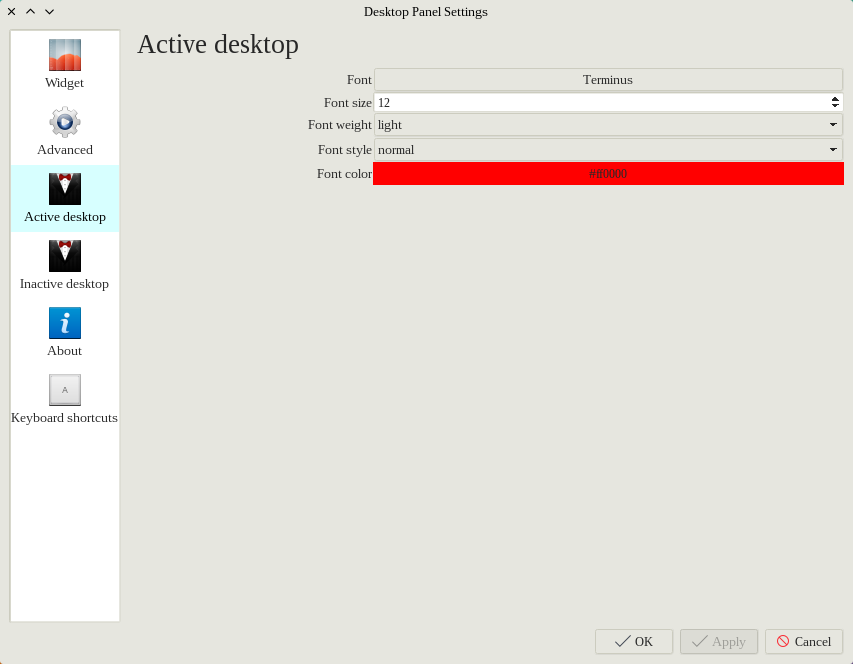The height and width of the screenshot is (664, 853).
Task: Click into the Font size field
Action: pyautogui.click(x=600, y=103)
